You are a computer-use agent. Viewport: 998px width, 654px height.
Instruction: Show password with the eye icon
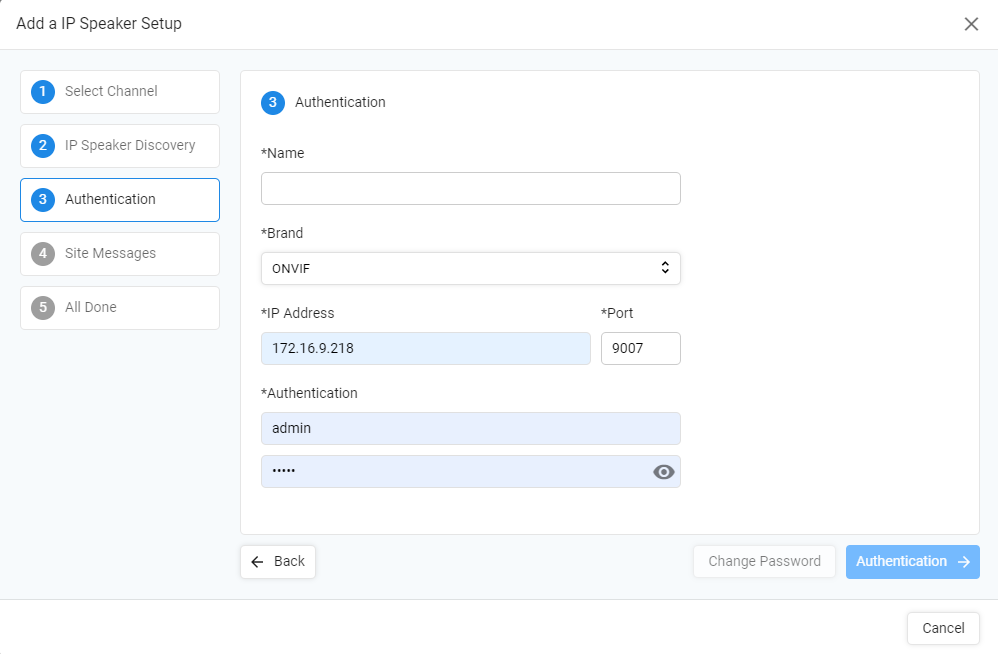coord(663,472)
